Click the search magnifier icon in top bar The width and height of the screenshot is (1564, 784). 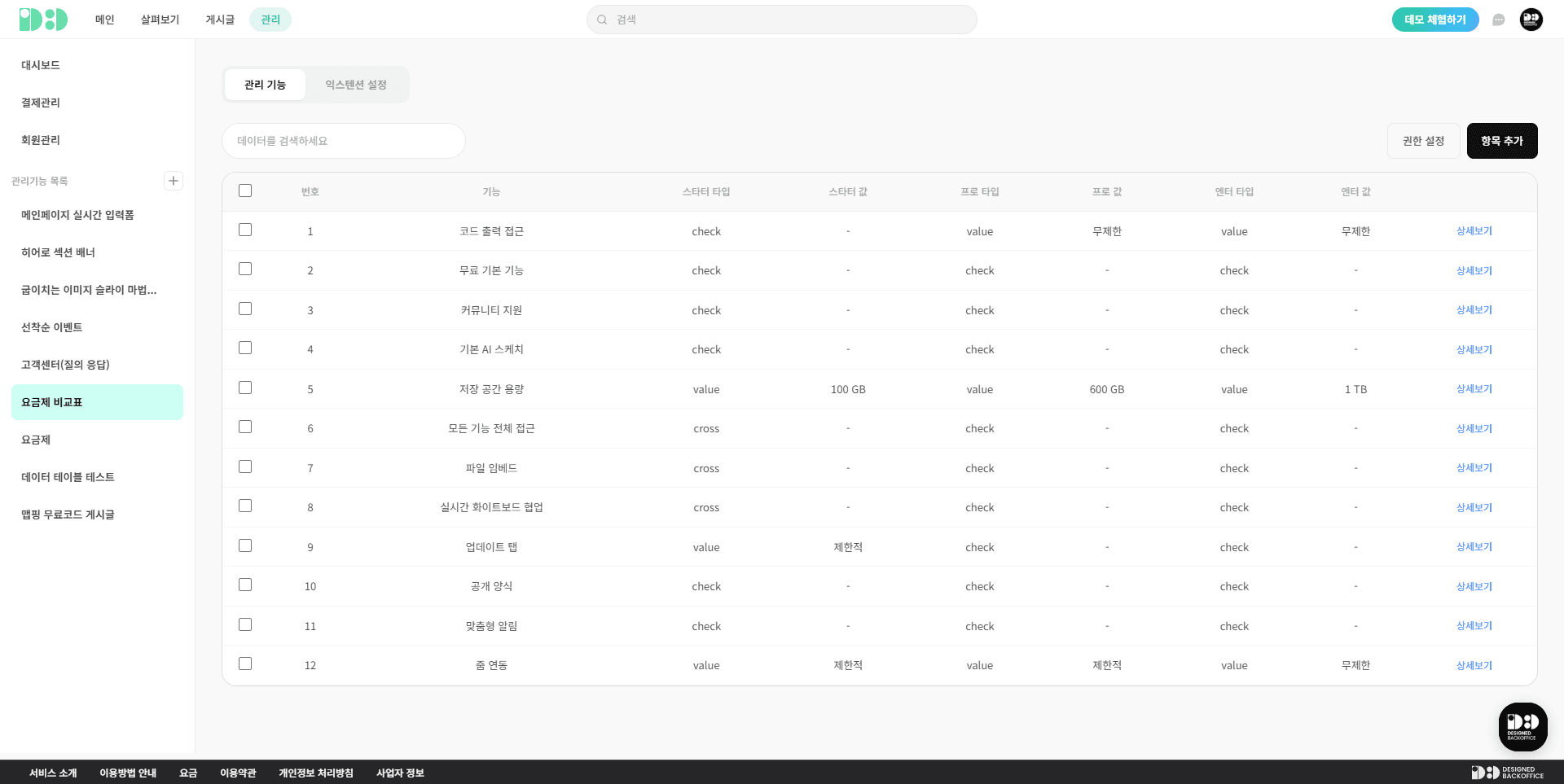pyautogui.click(x=602, y=20)
